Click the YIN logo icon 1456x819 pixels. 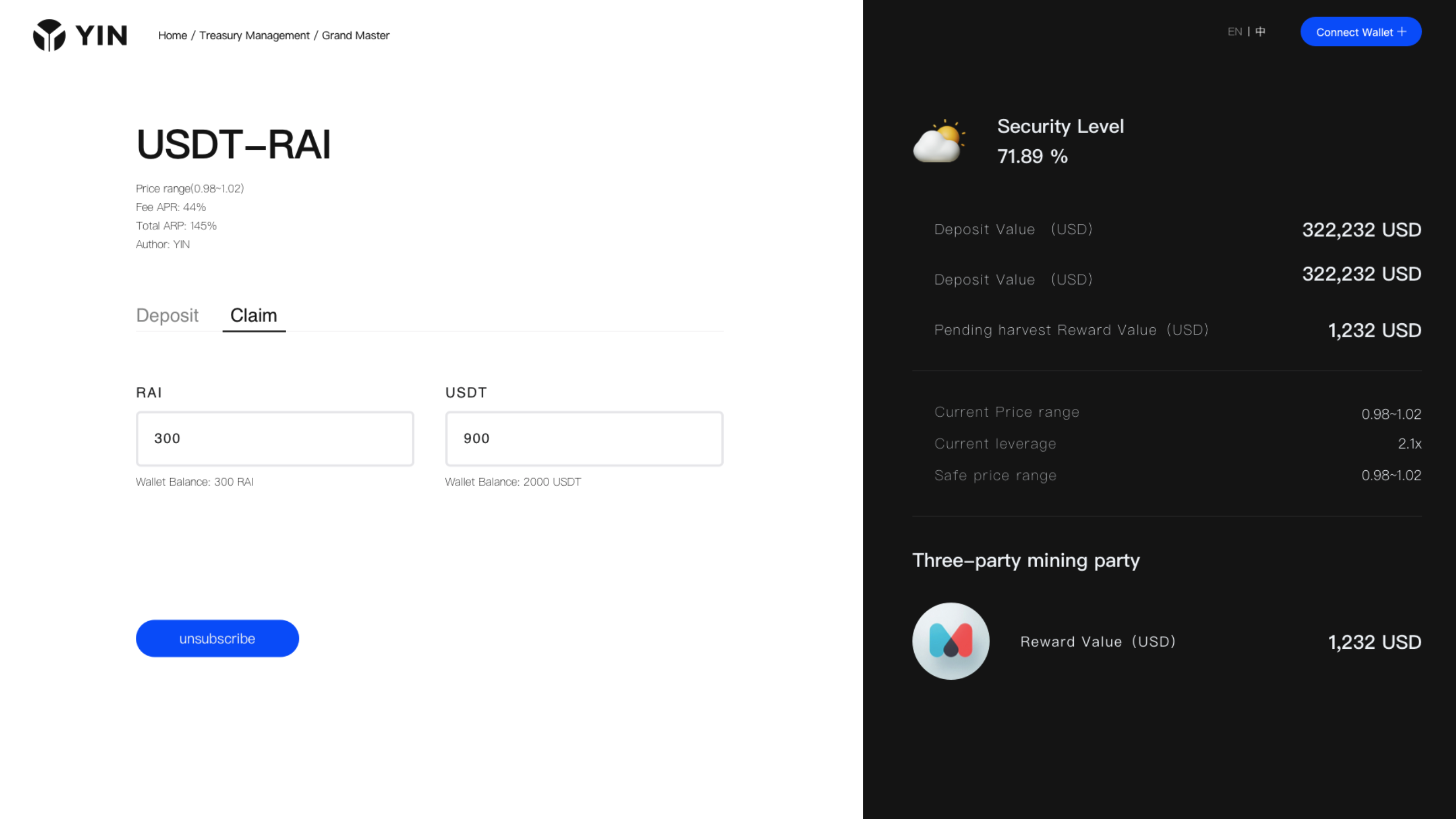(x=49, y=35)
